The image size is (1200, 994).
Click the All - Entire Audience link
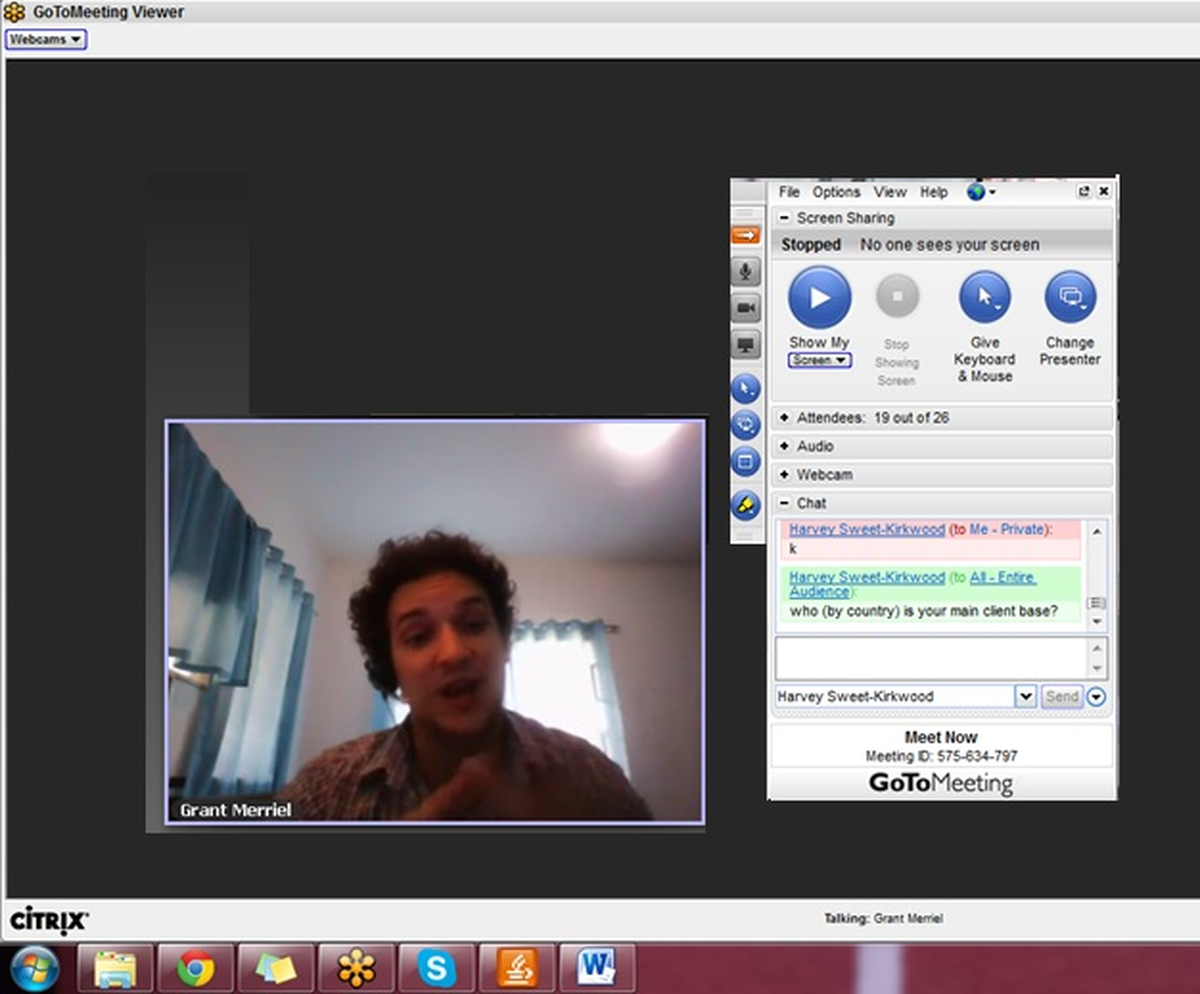[912, 584]
